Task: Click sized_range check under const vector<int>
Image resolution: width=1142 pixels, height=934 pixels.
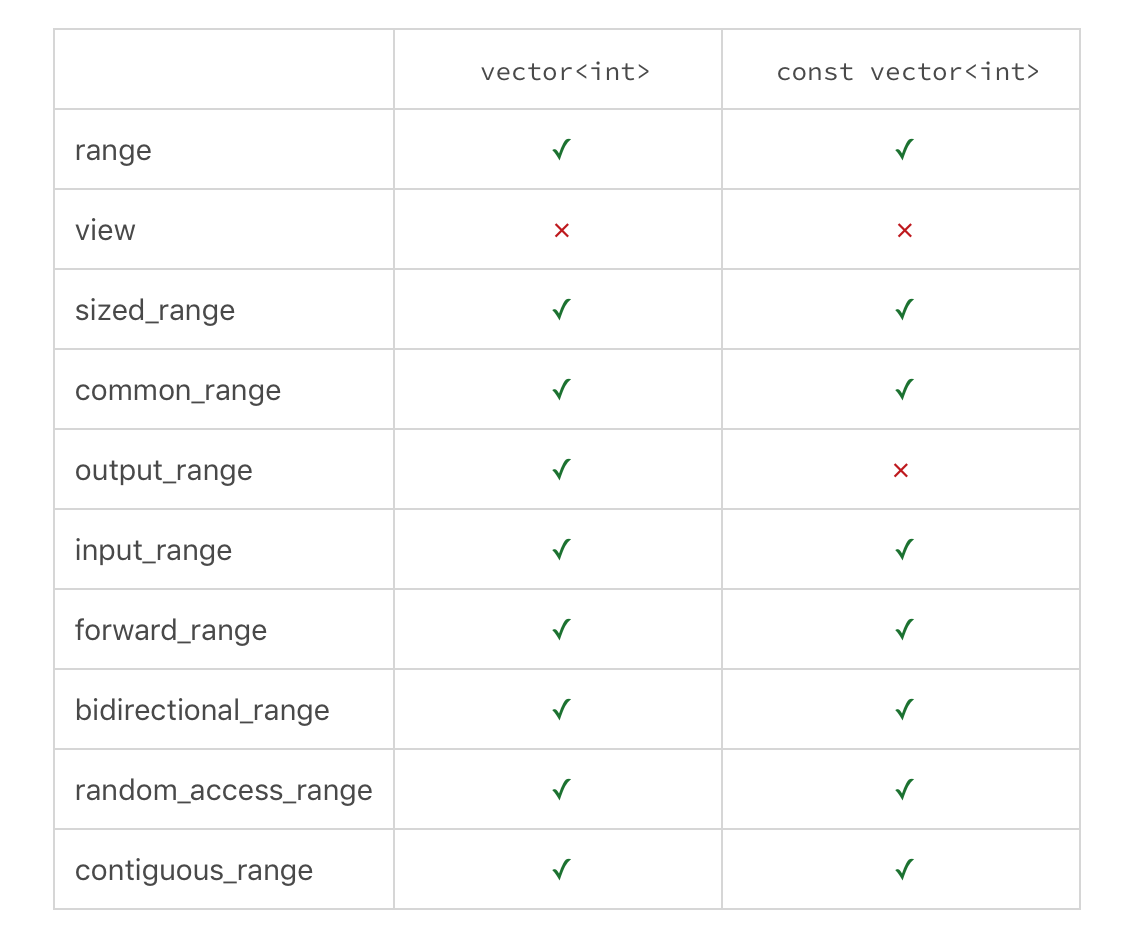Action: 904,310
